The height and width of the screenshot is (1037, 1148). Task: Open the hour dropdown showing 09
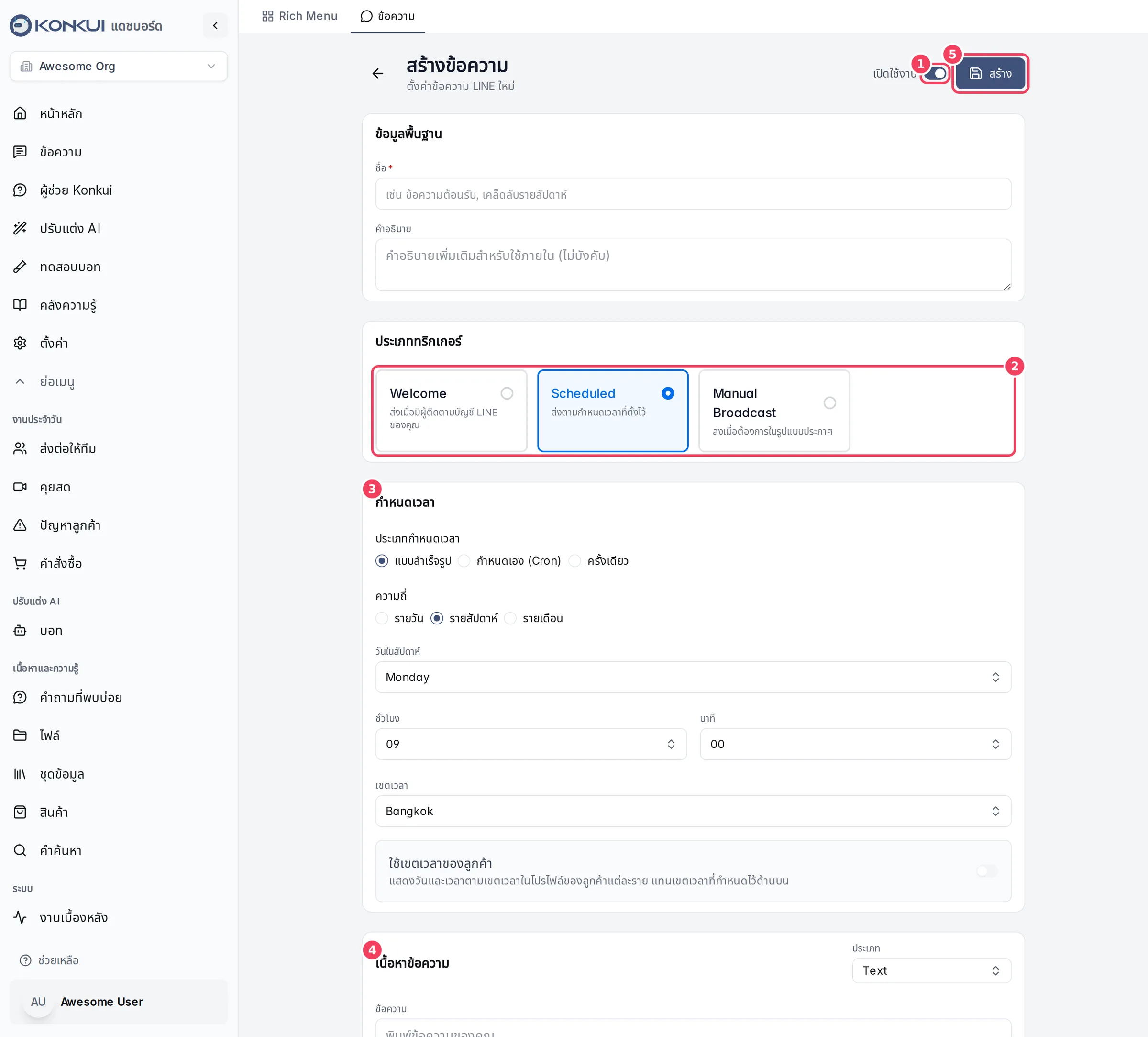(531, 744)
